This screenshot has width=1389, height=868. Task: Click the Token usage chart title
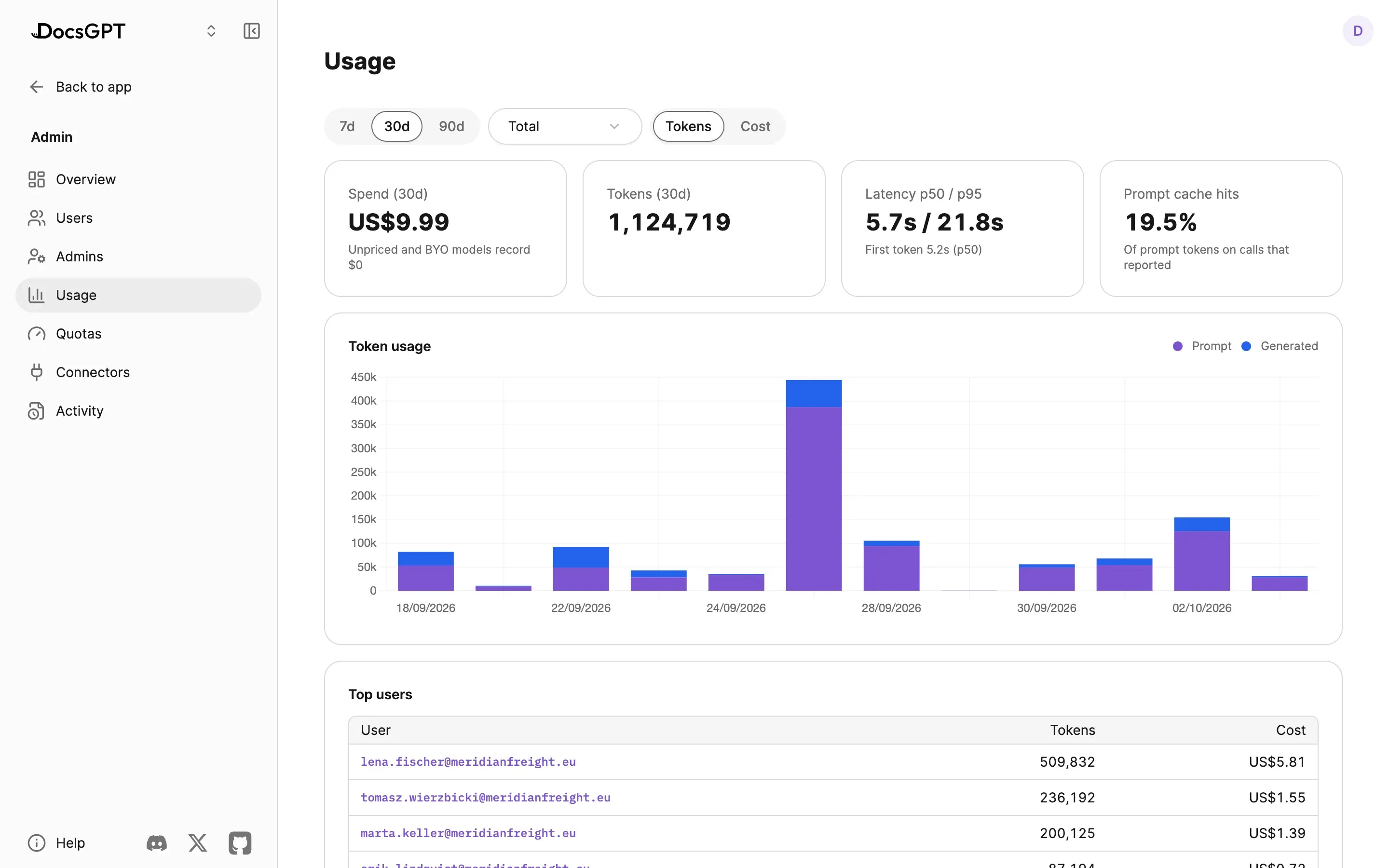389,346
